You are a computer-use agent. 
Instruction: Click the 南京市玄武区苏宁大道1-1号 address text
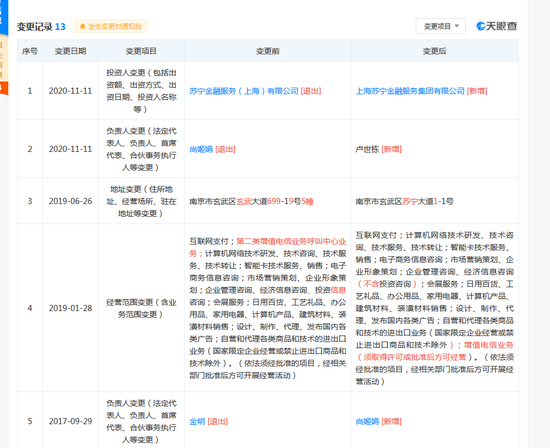404,201
